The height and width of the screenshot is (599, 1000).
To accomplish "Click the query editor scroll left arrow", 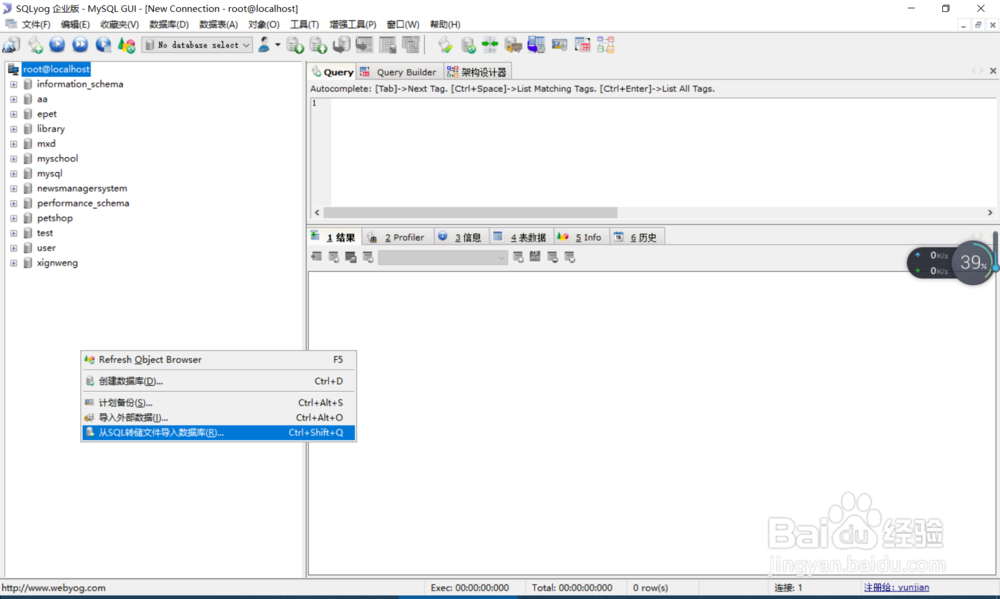I will [x=317, y=212].
